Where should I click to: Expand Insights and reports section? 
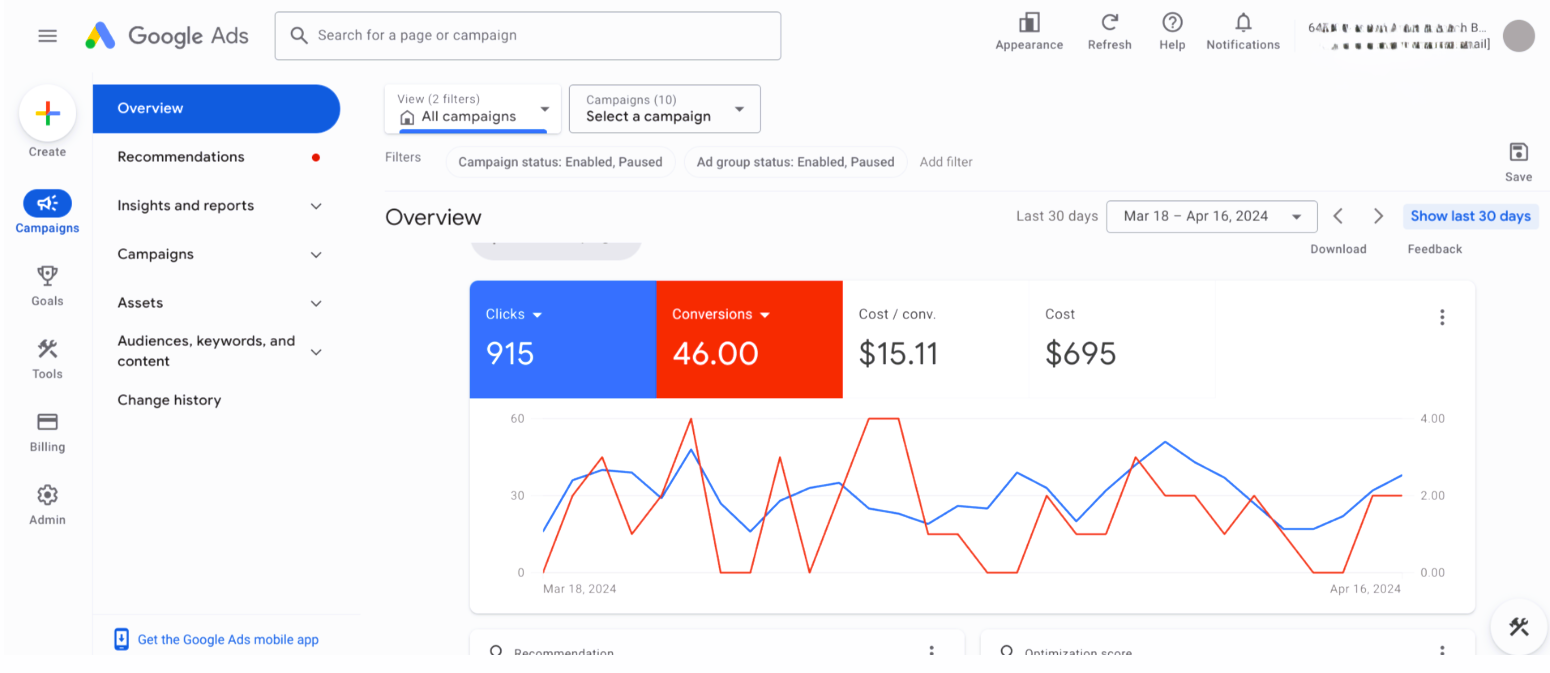point(217,206)
